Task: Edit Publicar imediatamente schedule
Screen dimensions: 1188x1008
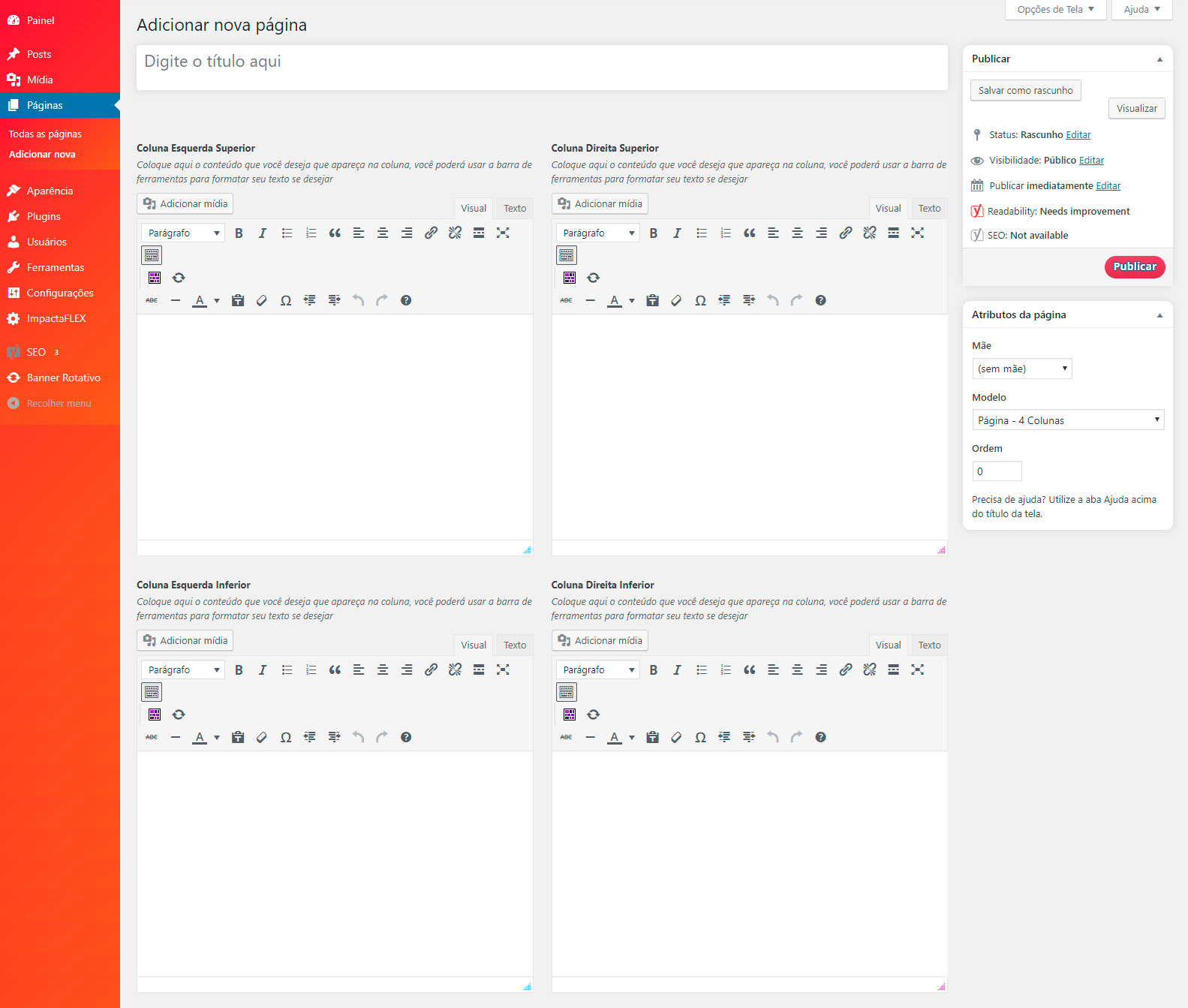Action: 1108,186
